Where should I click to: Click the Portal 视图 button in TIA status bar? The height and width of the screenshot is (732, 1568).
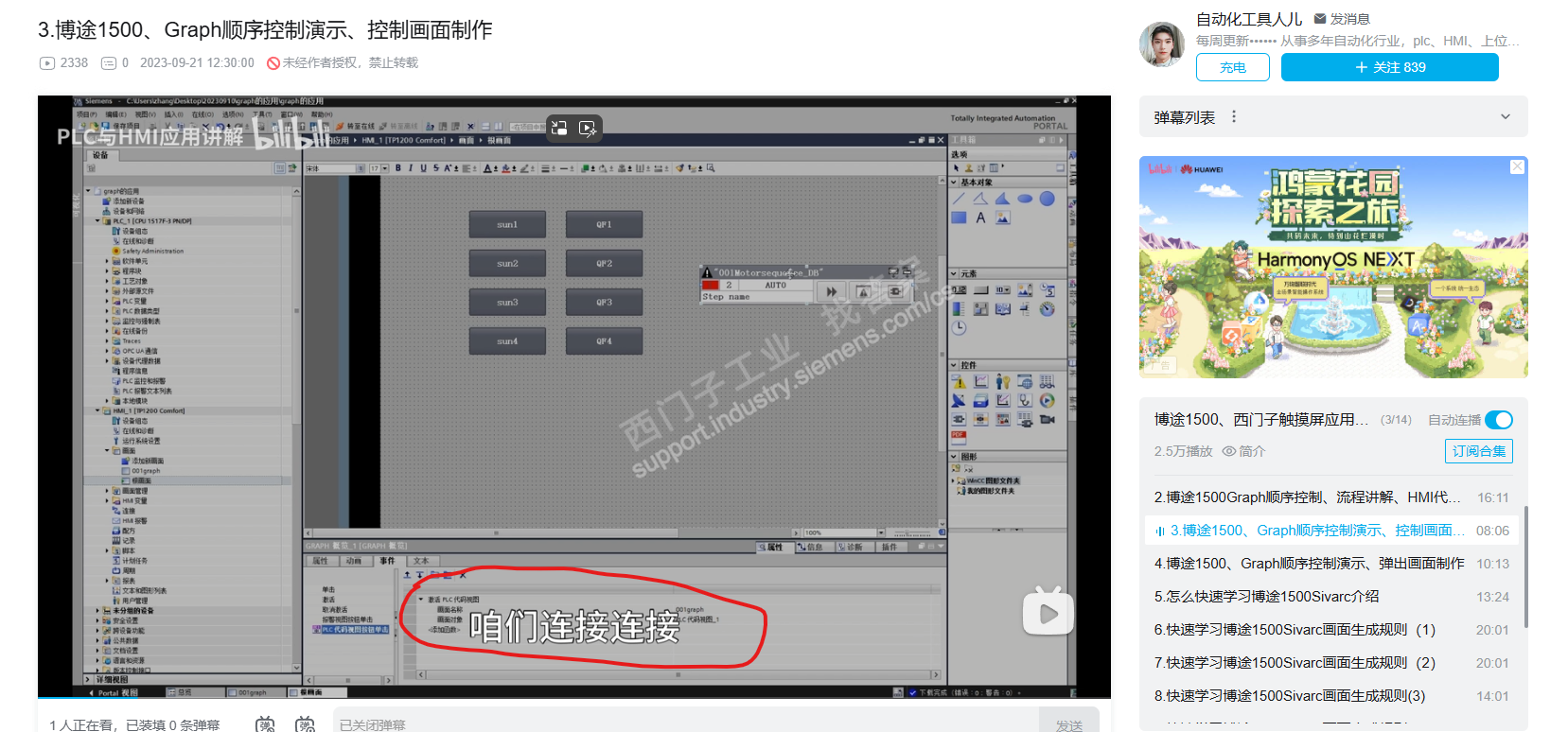(113, 693)
